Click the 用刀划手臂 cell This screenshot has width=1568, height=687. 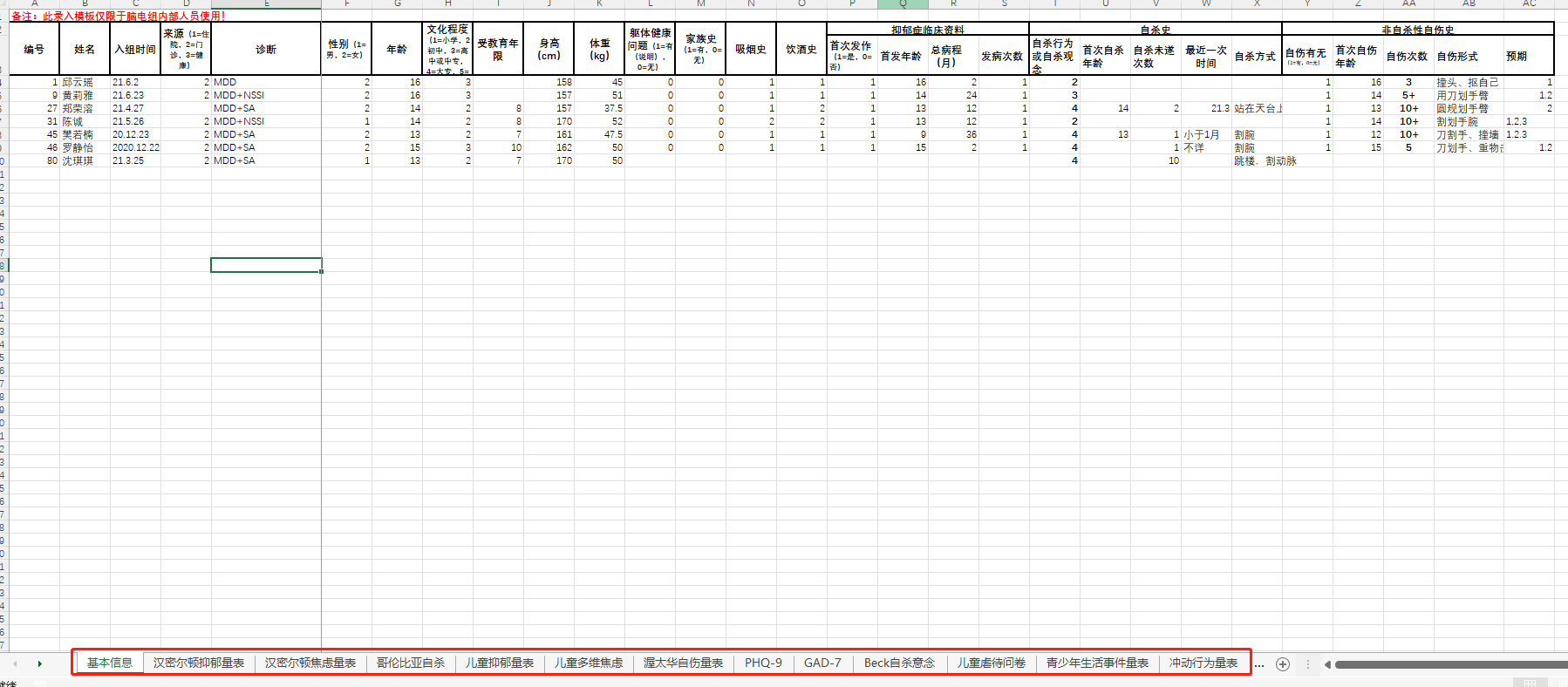click(1469, 95)
